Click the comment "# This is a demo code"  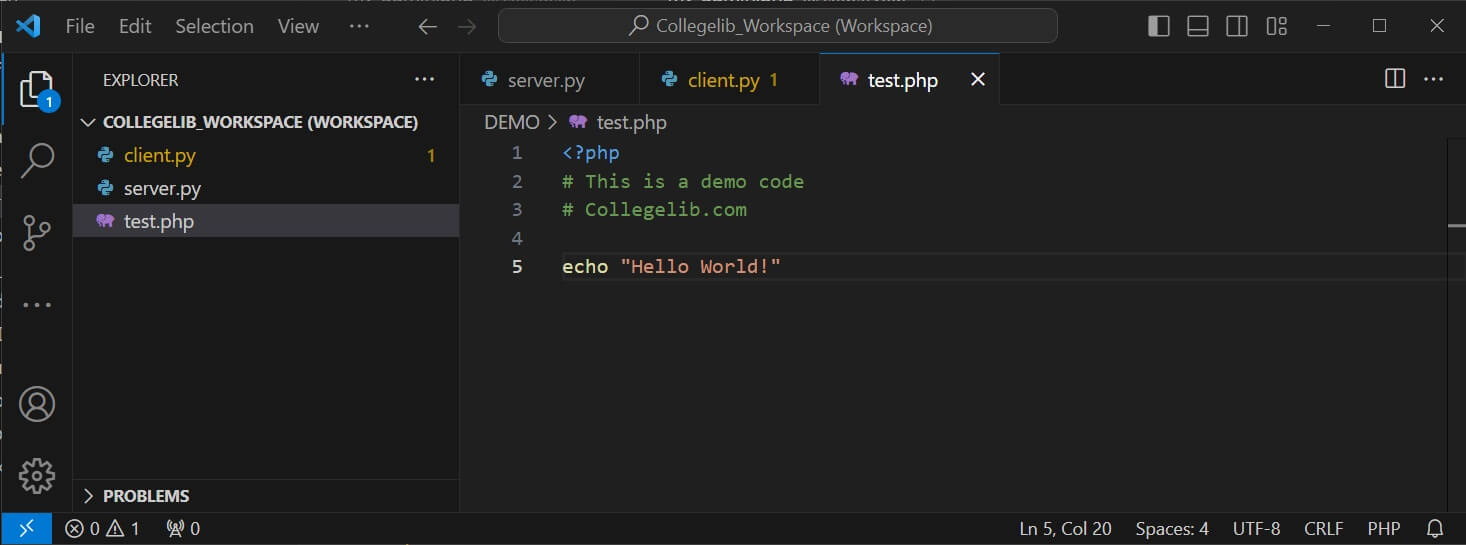tap(683, 181)
